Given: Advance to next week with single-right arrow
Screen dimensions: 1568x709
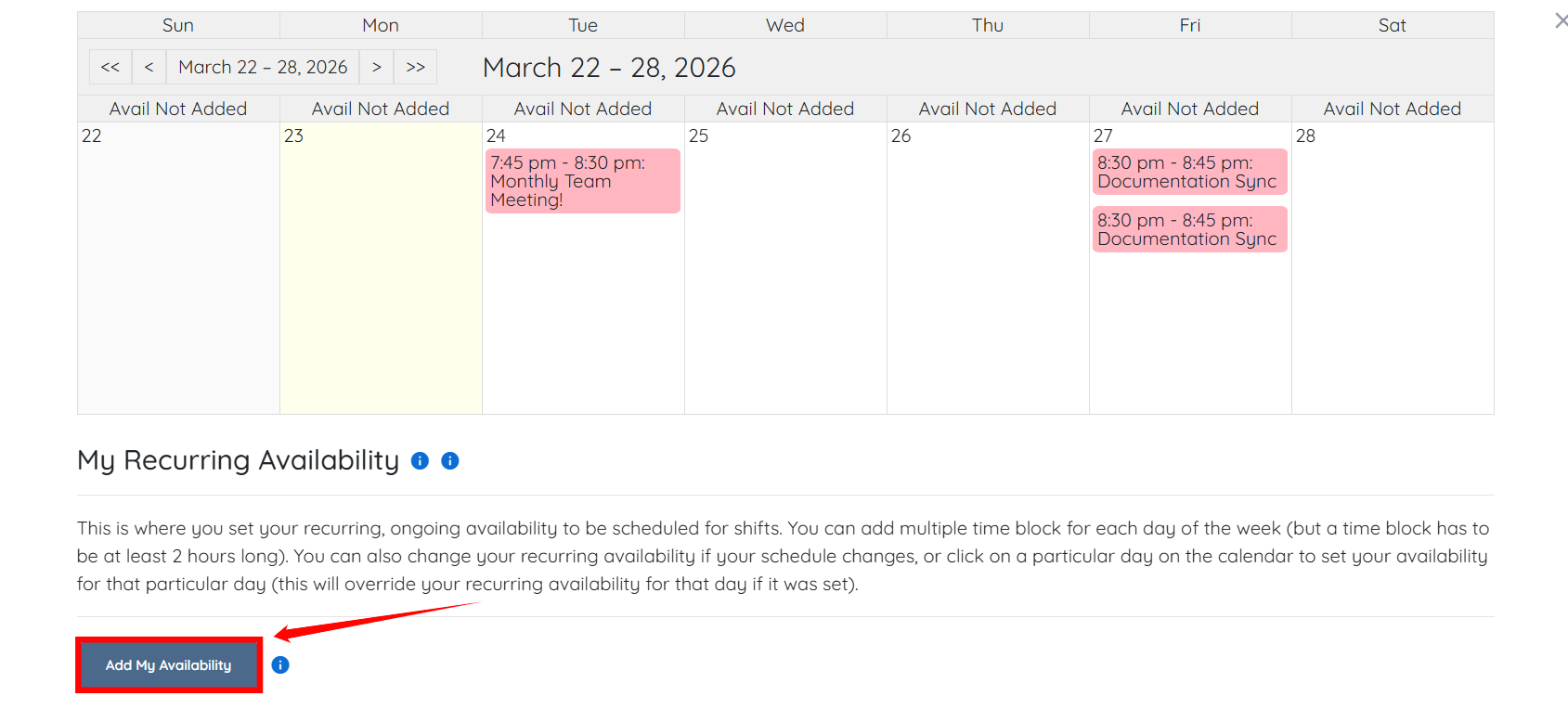Looking at the screenshot, I should [377, 67].
